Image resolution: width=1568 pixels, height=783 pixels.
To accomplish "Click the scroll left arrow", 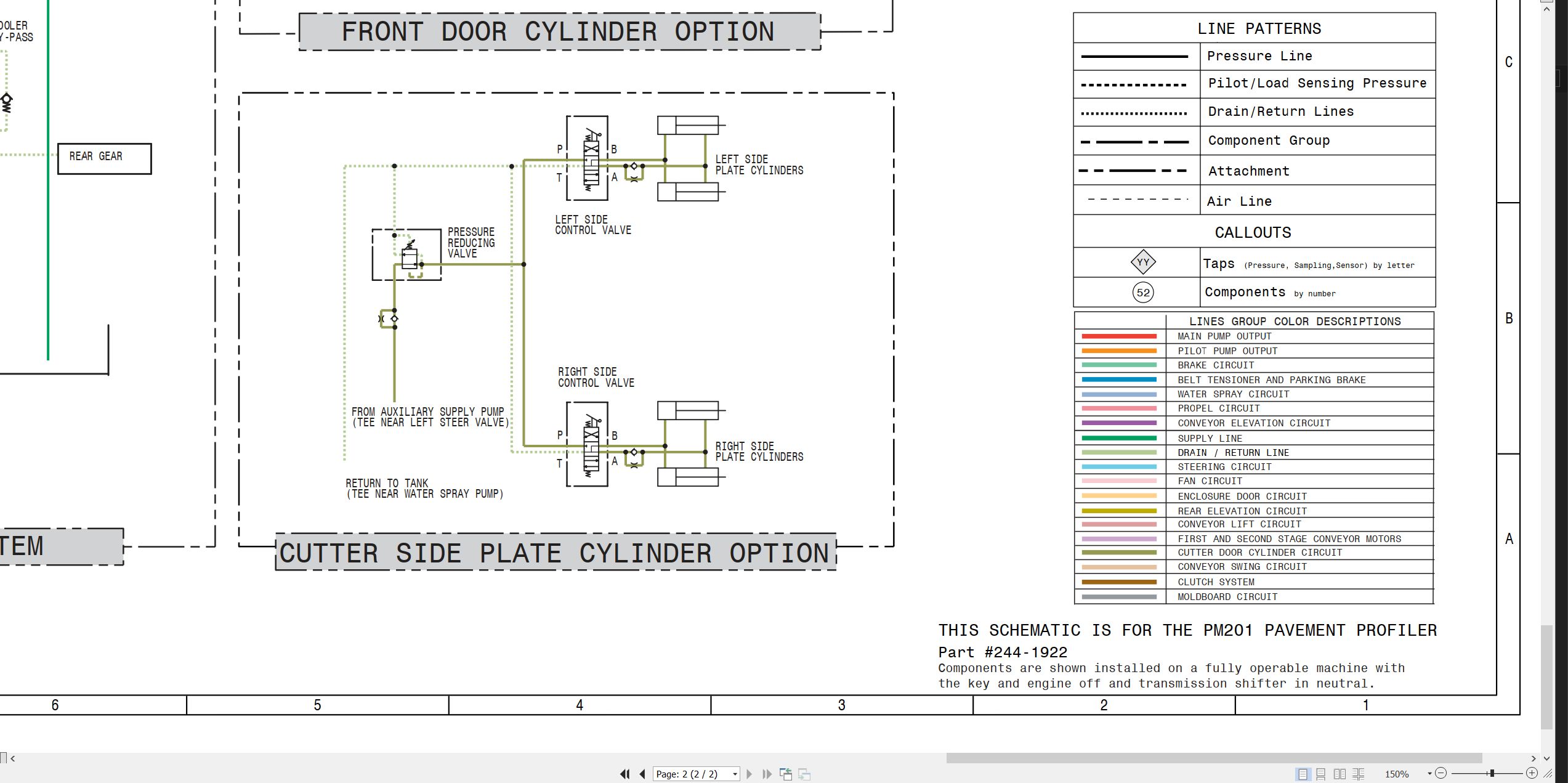I will [12, 758].
